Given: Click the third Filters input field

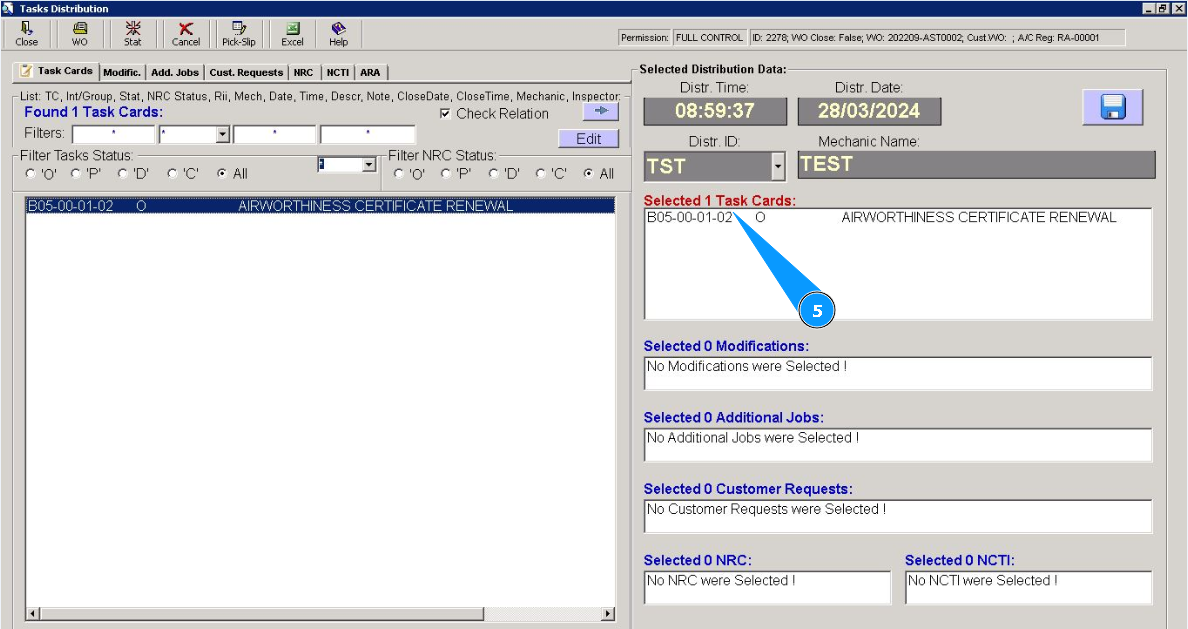Looking at the screenshot, I should (x=274, y=135).
